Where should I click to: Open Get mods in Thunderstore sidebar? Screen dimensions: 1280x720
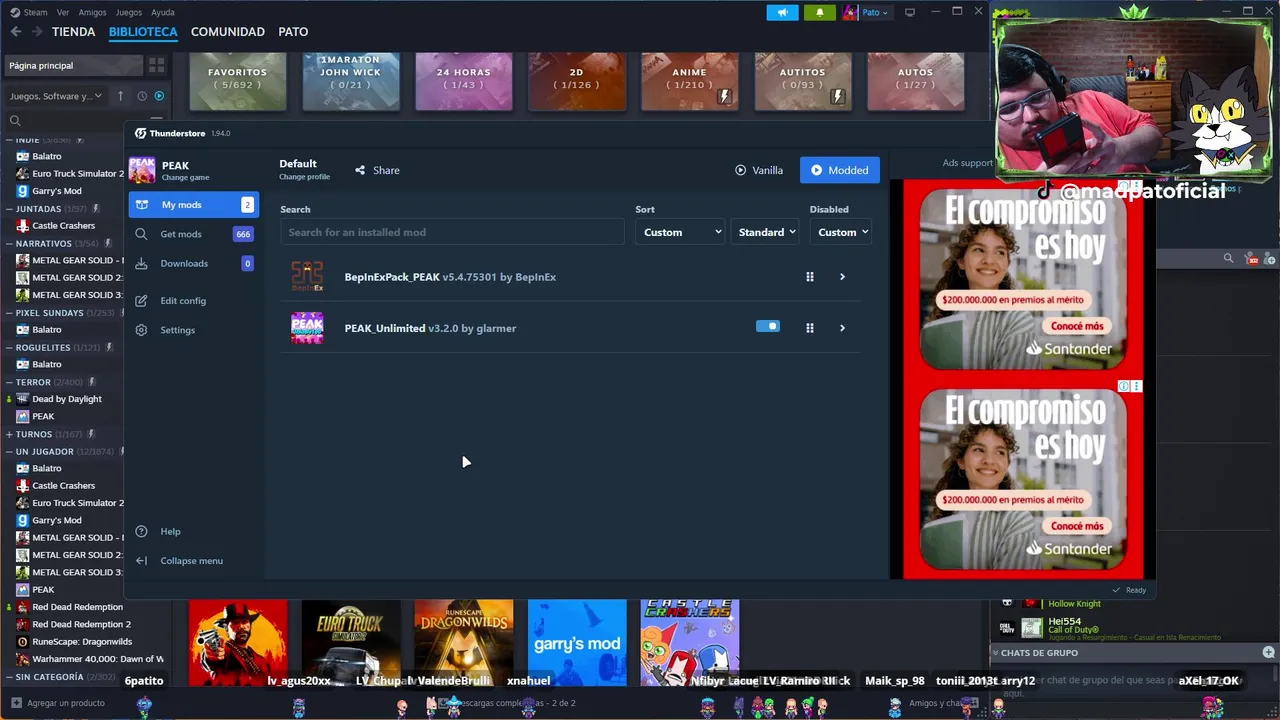coord(193,234)
